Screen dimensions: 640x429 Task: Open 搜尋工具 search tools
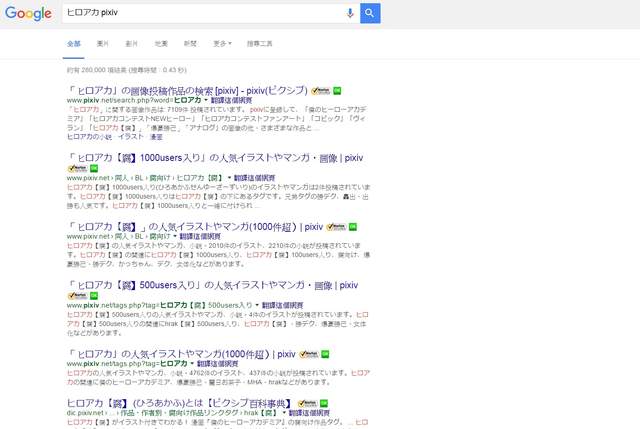tap(260, 44)
